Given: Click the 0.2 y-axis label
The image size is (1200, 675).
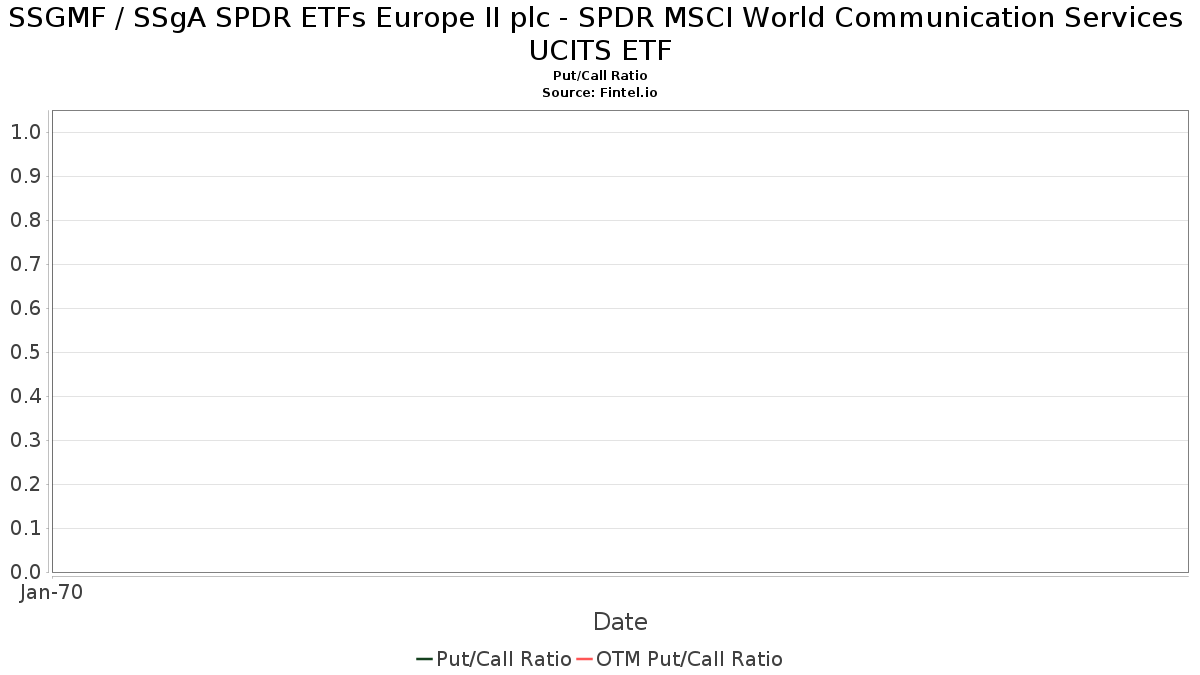Looking at the screenshot, I should tap(25, 484).
